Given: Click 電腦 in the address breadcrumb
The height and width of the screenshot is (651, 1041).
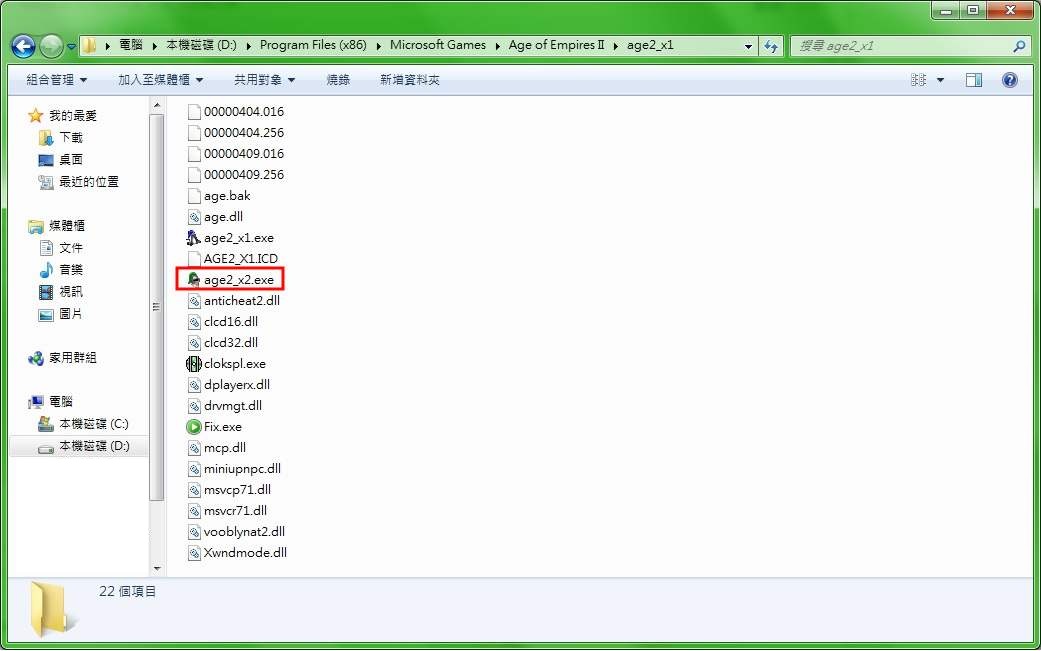Looking at the screenshot, I should 131,45.
